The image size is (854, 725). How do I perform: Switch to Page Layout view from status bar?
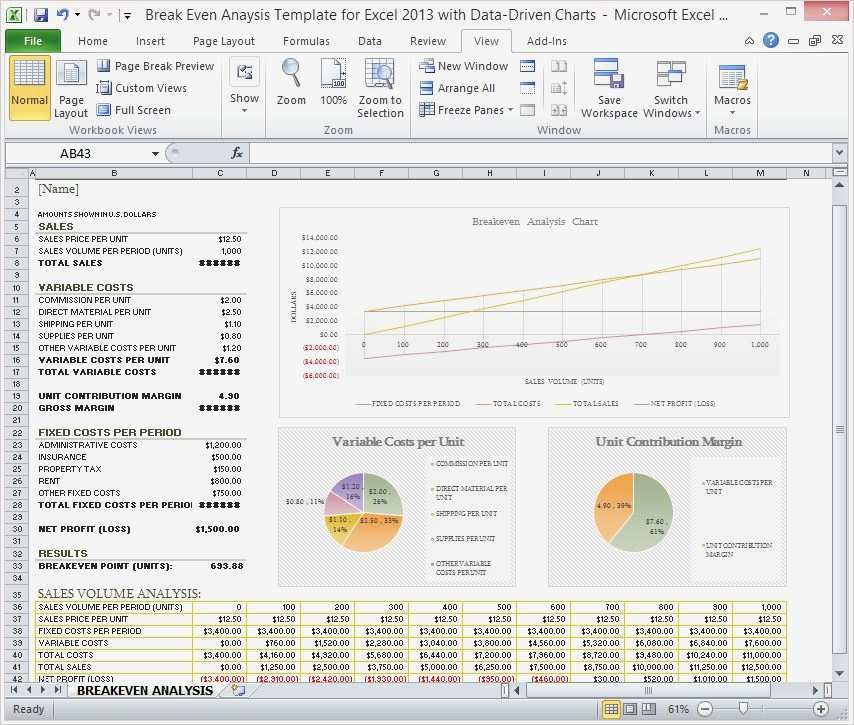[629, 709]
